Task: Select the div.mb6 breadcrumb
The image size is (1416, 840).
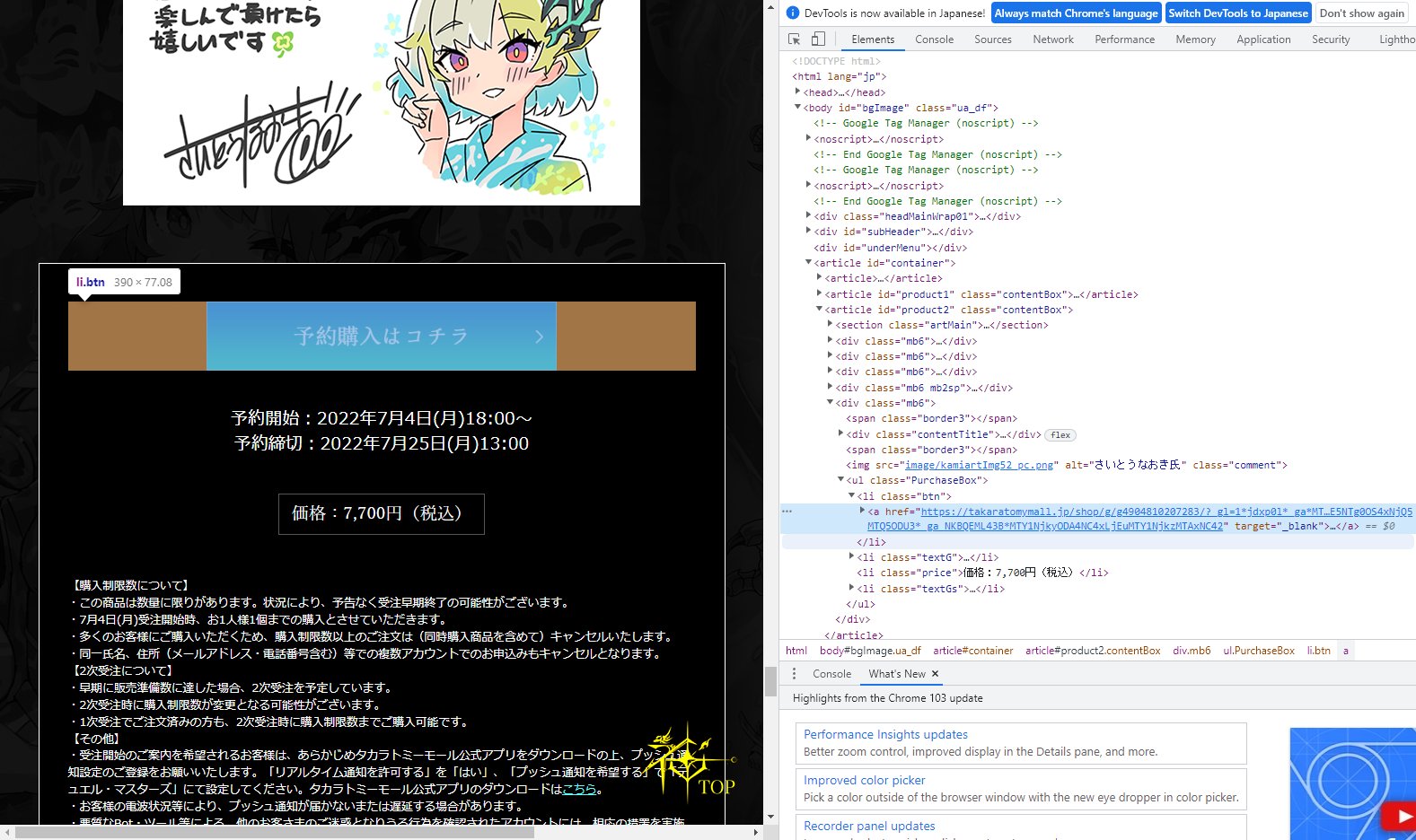Action: (x=1192, y=651)
